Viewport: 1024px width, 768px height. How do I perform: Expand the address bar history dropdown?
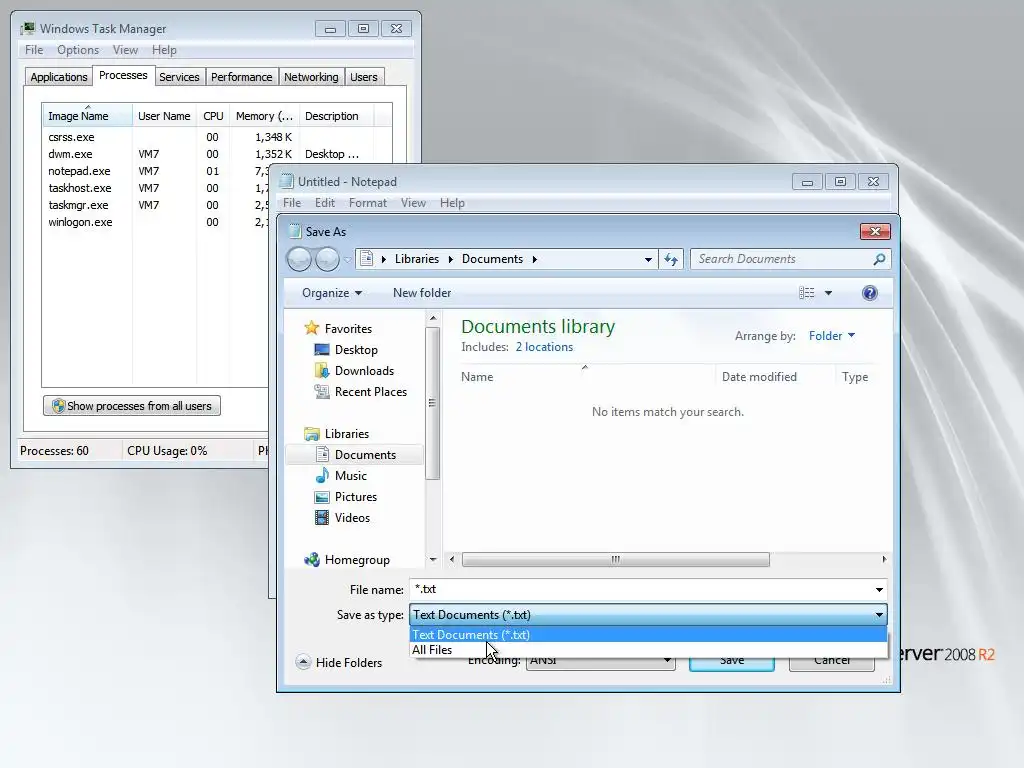pyautogui.click(x=648, y=259)
